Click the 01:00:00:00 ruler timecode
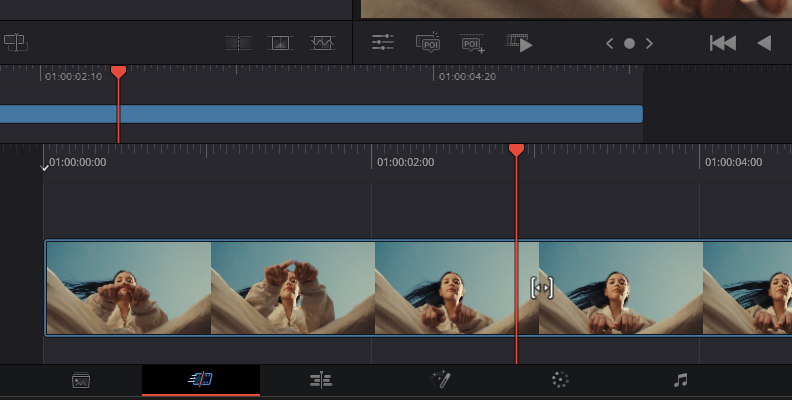Image resolution: width=792 pixels, height=400 pixels. click(78, 162)
